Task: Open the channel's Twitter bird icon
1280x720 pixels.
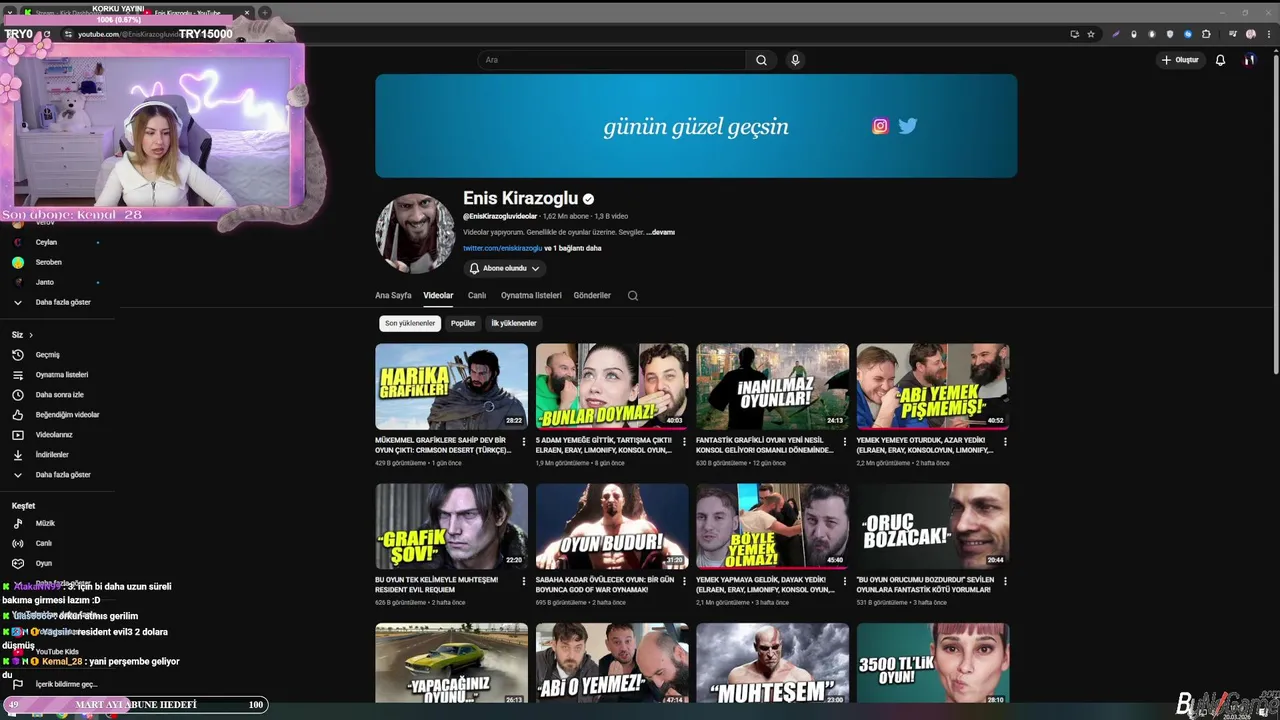Action: 908,126
